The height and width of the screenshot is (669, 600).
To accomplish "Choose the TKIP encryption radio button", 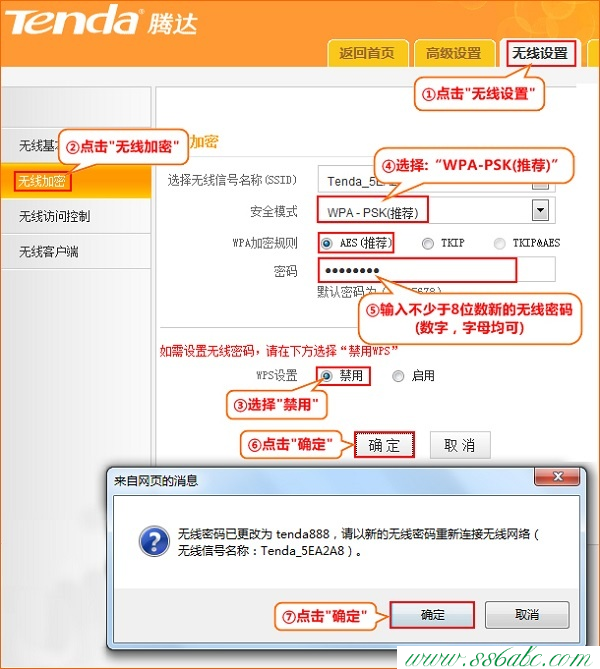I will (428, 243).
